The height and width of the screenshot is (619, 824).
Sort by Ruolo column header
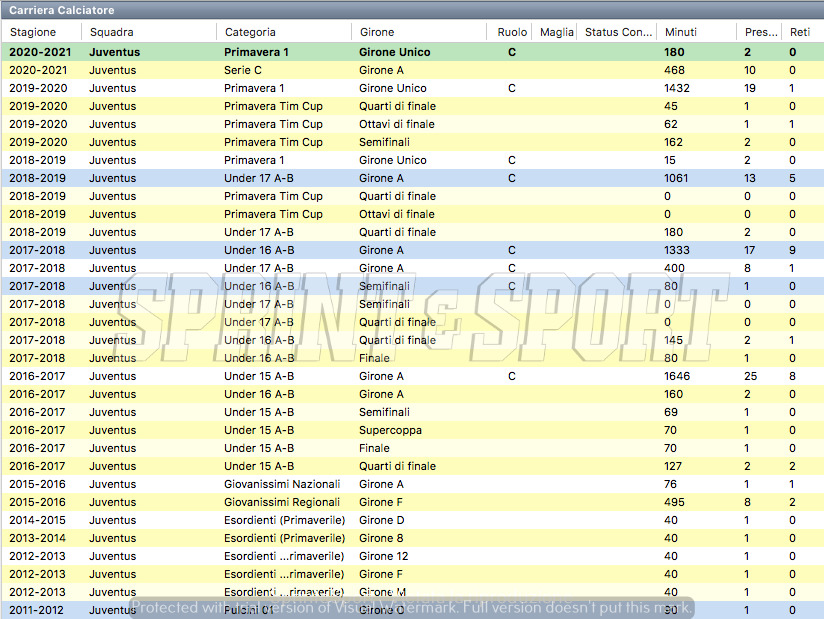pos(512,32)
